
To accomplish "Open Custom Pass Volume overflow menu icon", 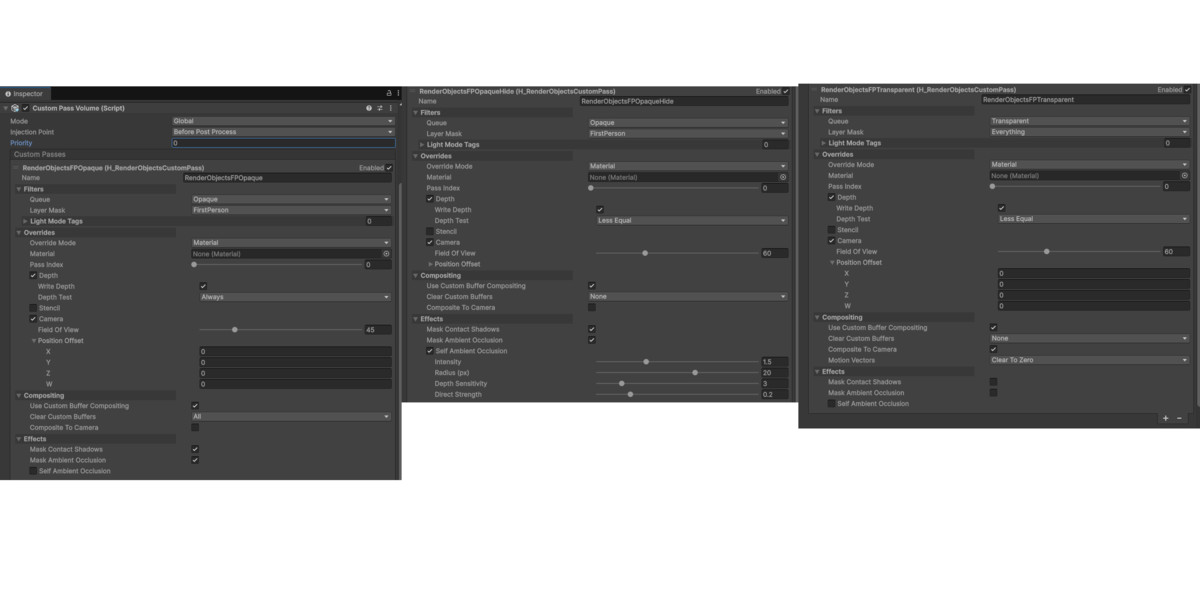I will pyautogui.click(x=392, y=107).
